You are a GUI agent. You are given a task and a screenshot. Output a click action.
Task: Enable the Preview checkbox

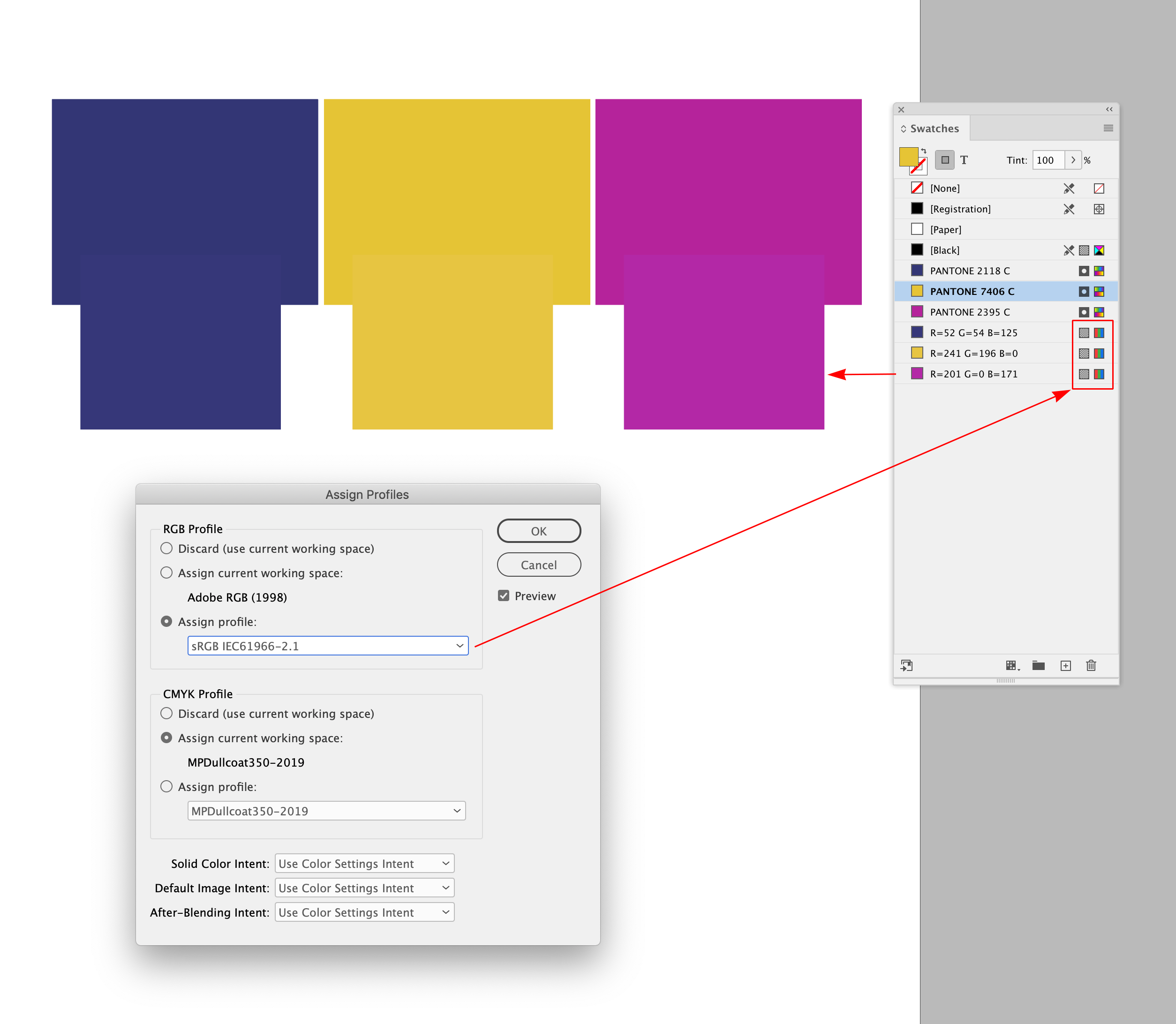click(x=504, y=595)
